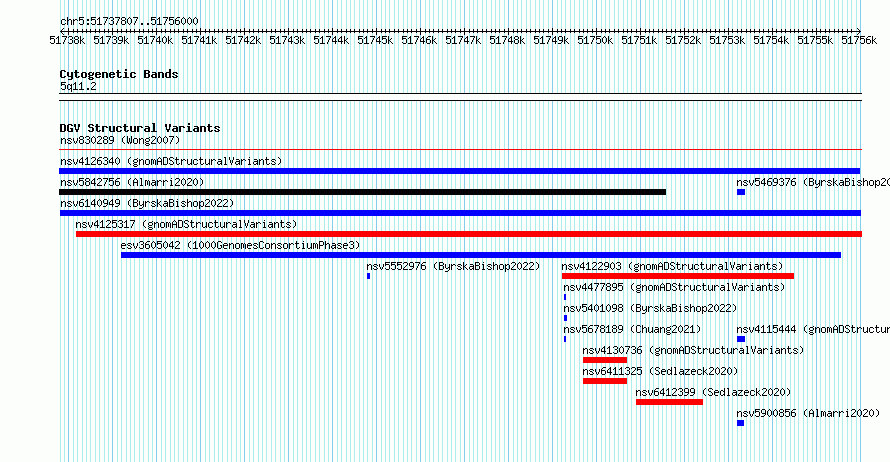
Task: Open nsv5678189 (Chuang2021) label
Action: 632,329
